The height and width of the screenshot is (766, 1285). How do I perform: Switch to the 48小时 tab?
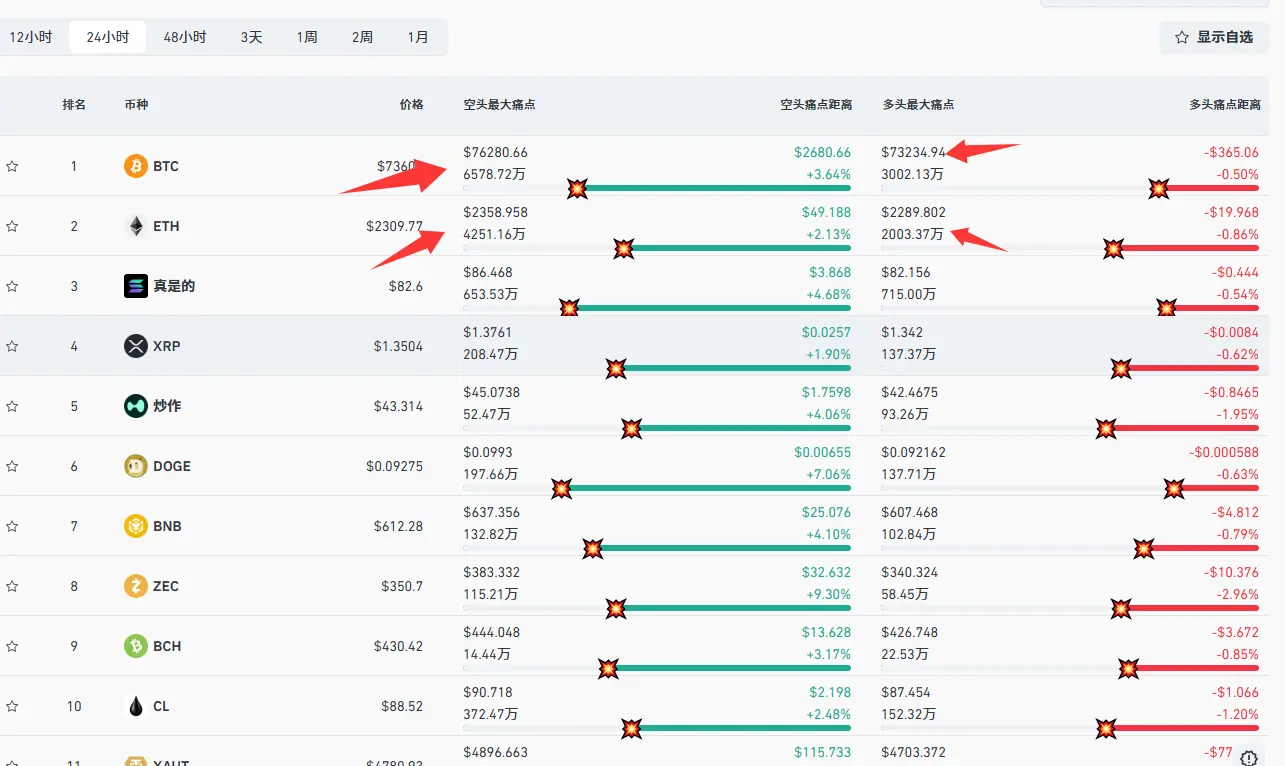coord(185,37)
